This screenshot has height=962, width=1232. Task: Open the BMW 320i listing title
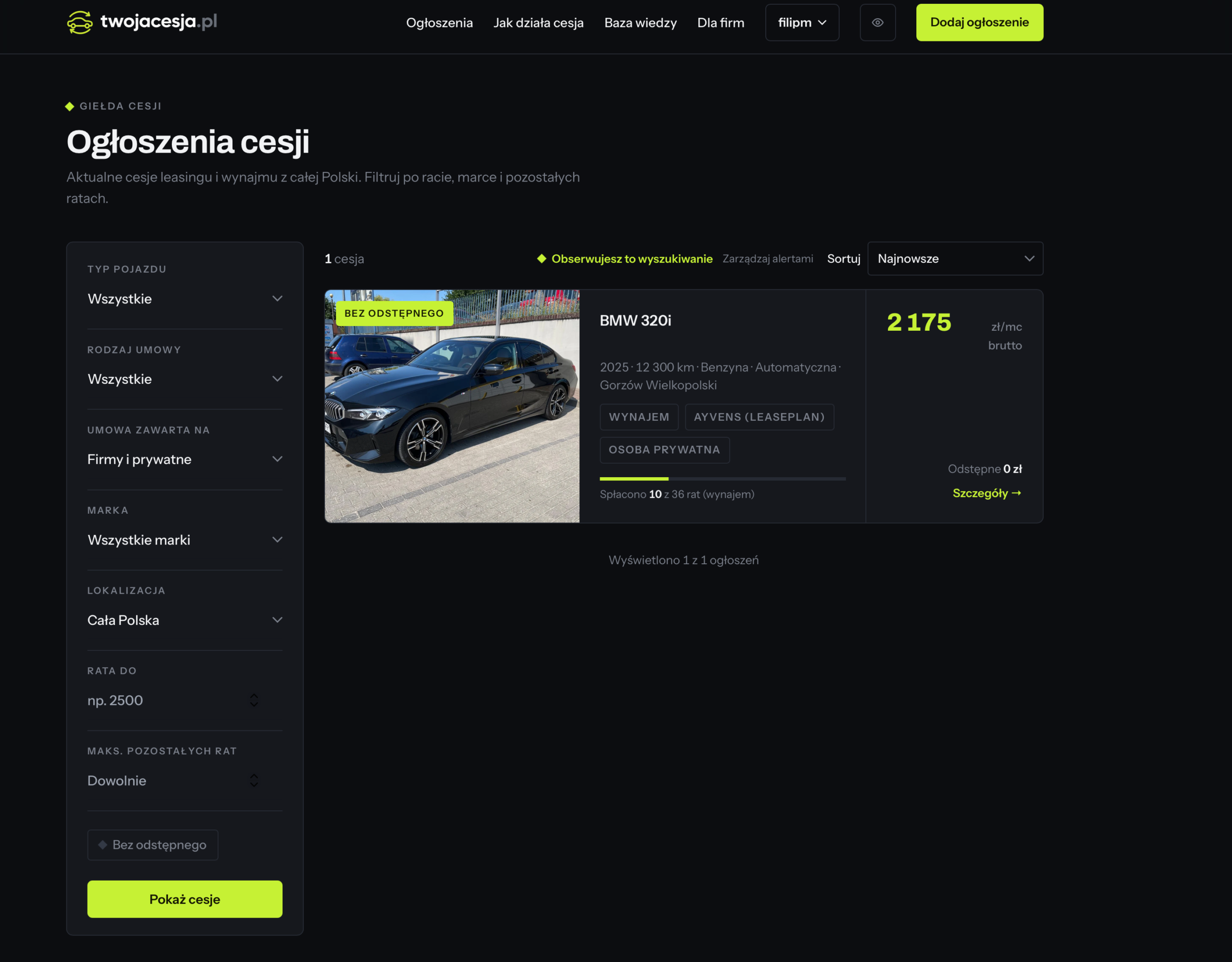pos(635,321)
